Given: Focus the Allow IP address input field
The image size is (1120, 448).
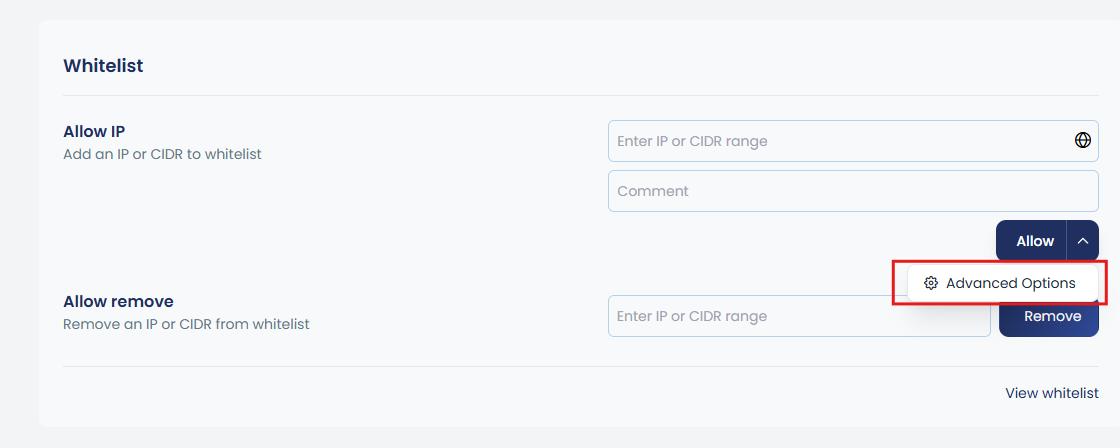Looking at the screenshot, I should coord(835,141).
